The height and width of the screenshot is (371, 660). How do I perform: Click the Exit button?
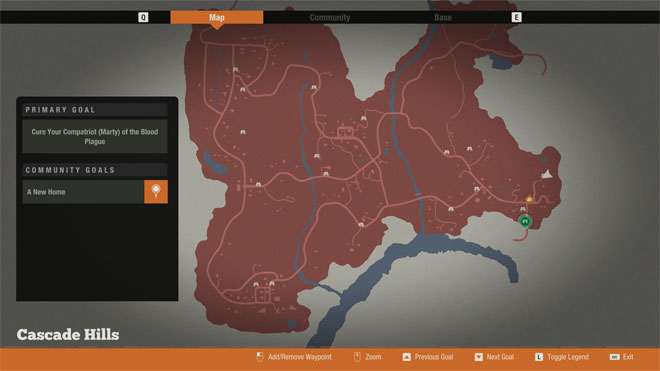pyautogui.click(x=628, y=357)
